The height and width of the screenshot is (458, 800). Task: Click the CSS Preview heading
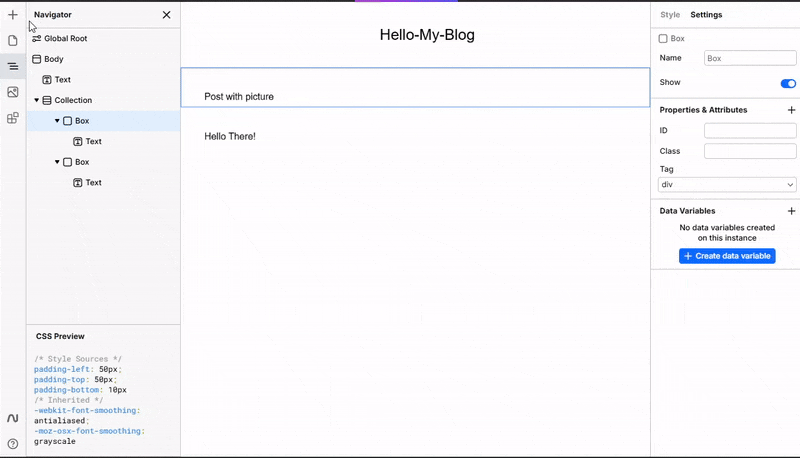click(60, 336)
